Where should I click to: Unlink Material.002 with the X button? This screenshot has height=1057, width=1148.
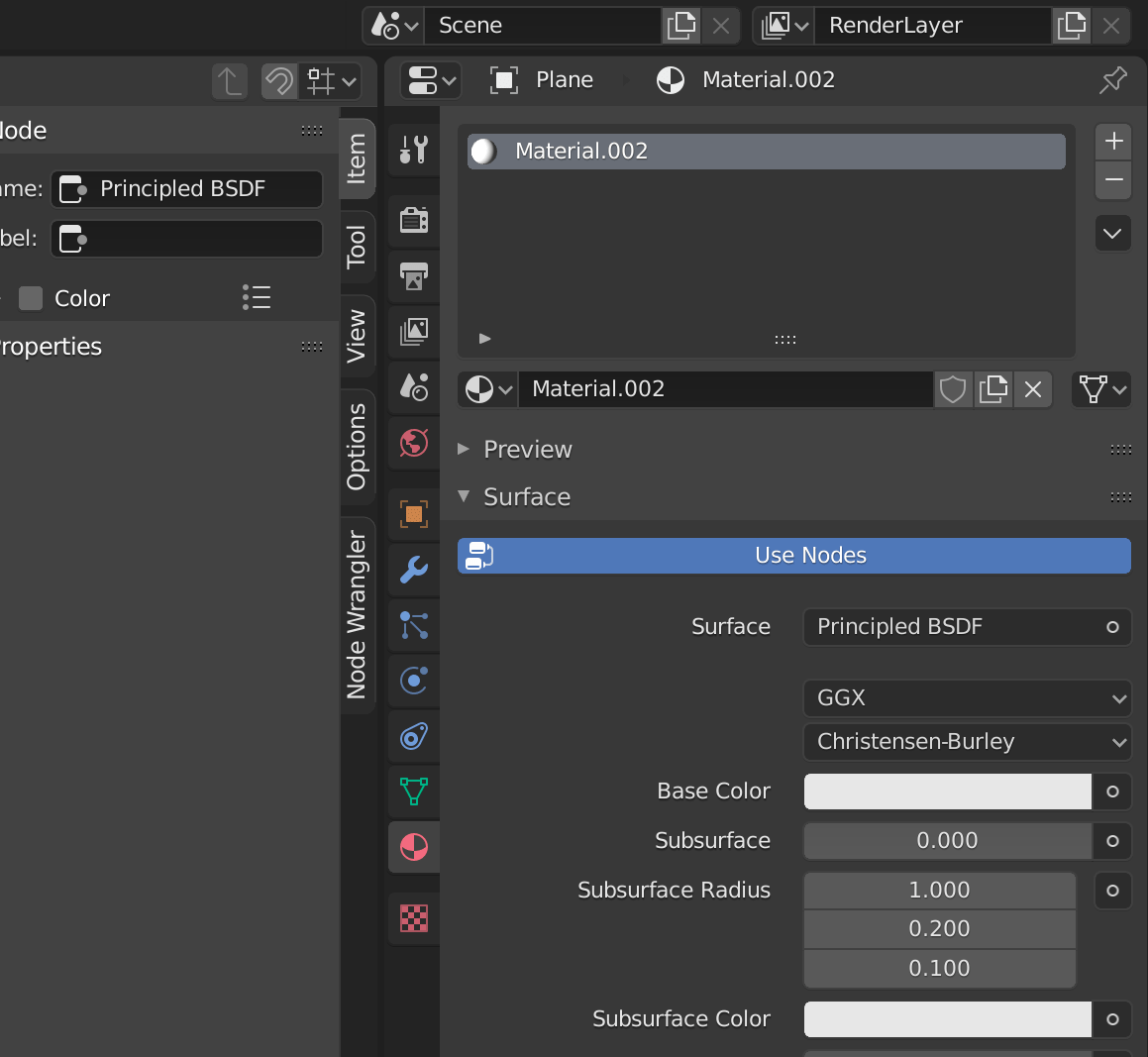tap(1033, 389)
